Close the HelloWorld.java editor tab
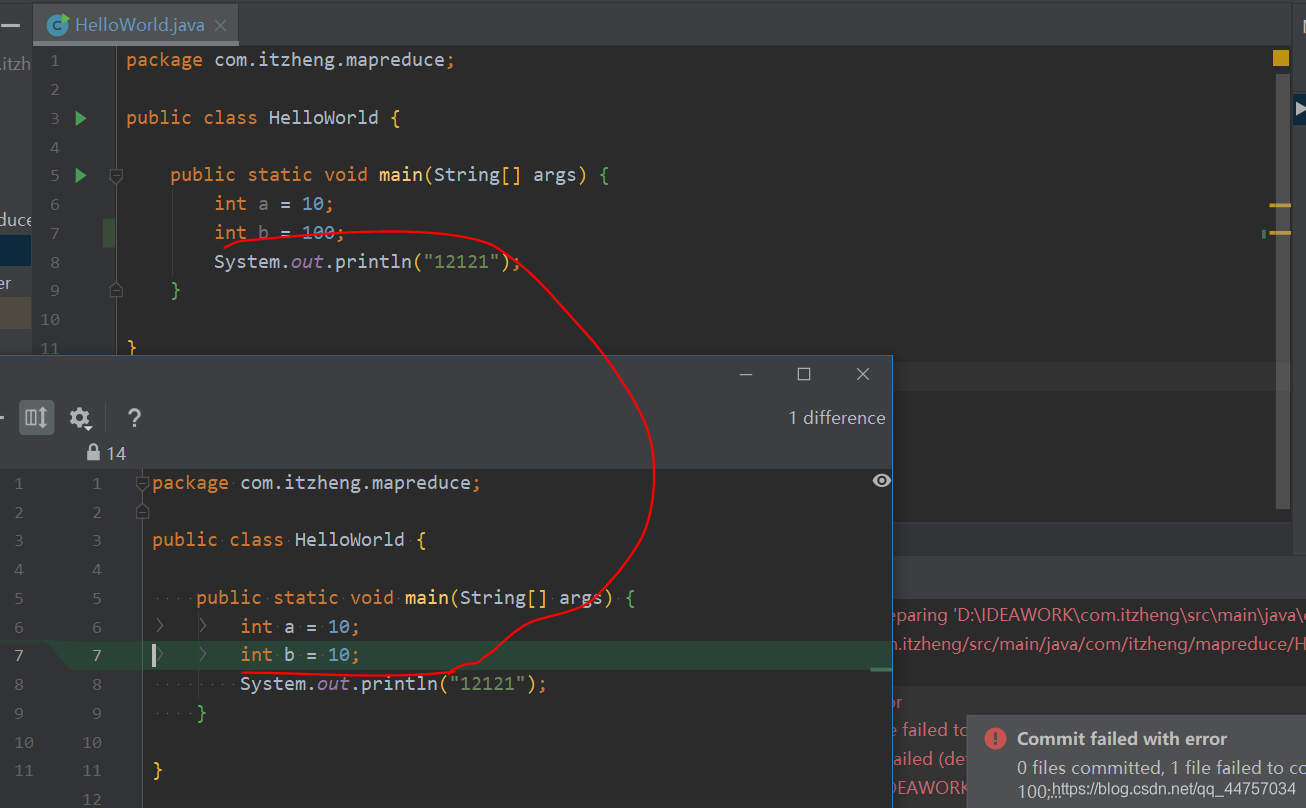 click(221, 26)
